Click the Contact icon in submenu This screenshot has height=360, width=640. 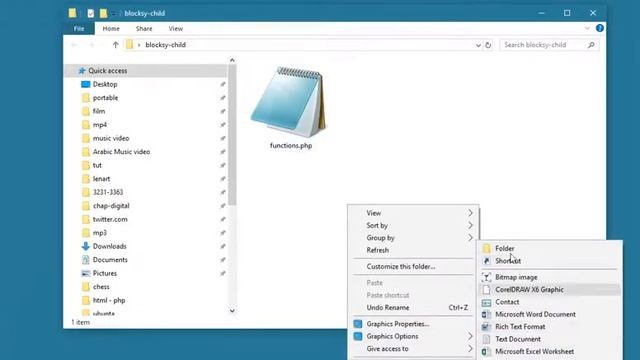(x=486, y=302)
